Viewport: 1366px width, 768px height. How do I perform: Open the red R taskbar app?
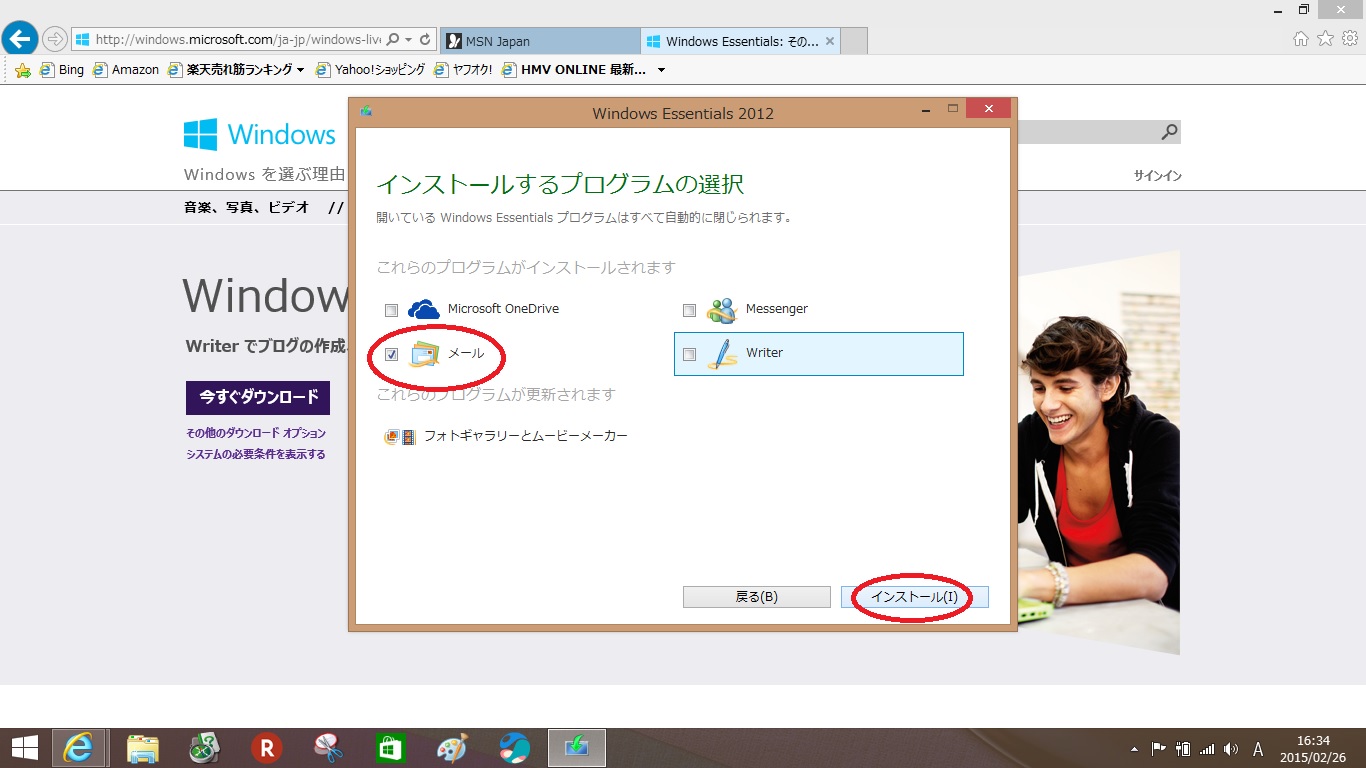[x=266, y=747]
